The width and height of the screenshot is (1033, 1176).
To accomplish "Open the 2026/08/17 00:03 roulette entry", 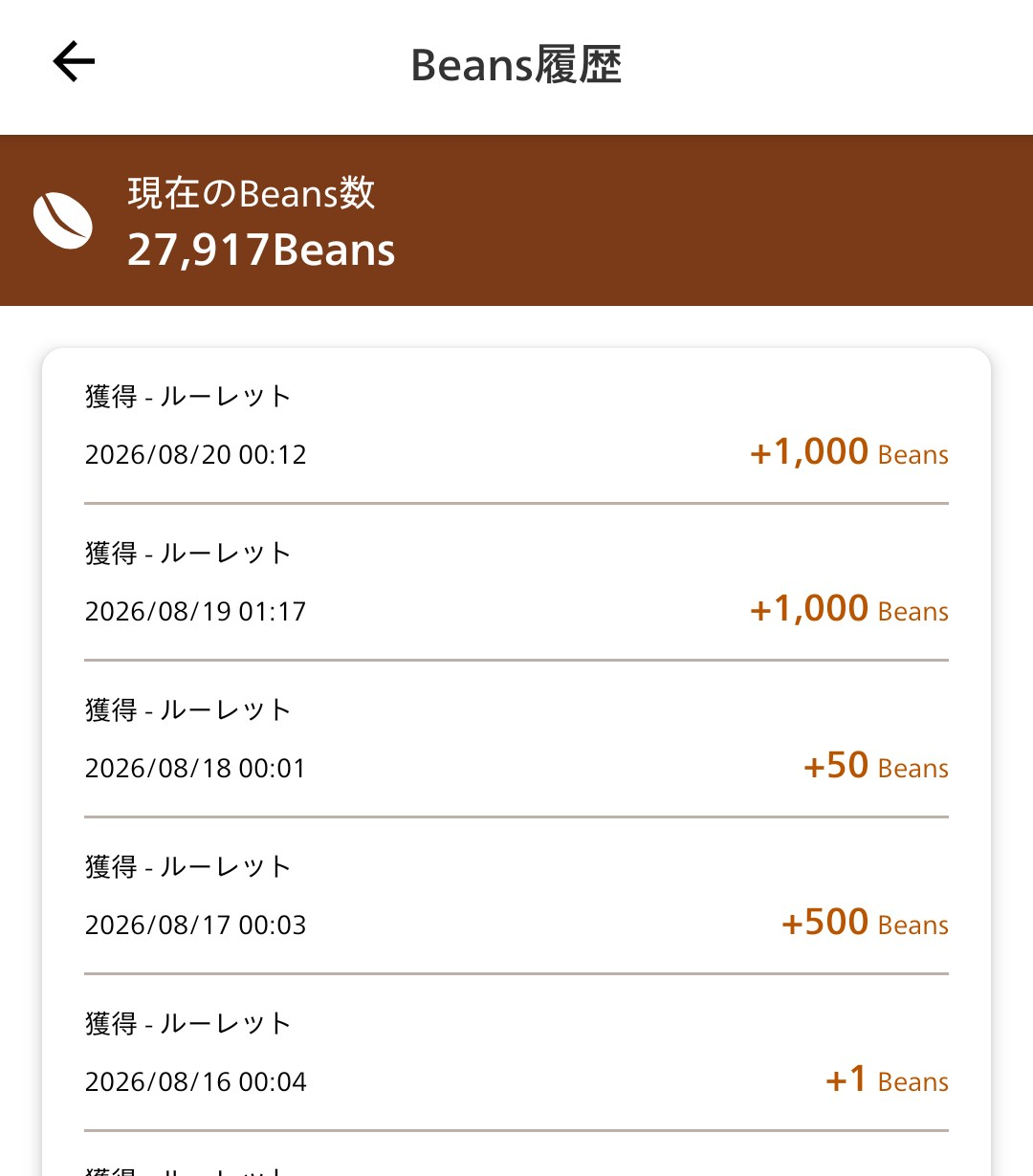I will click(x=516, y=896).
